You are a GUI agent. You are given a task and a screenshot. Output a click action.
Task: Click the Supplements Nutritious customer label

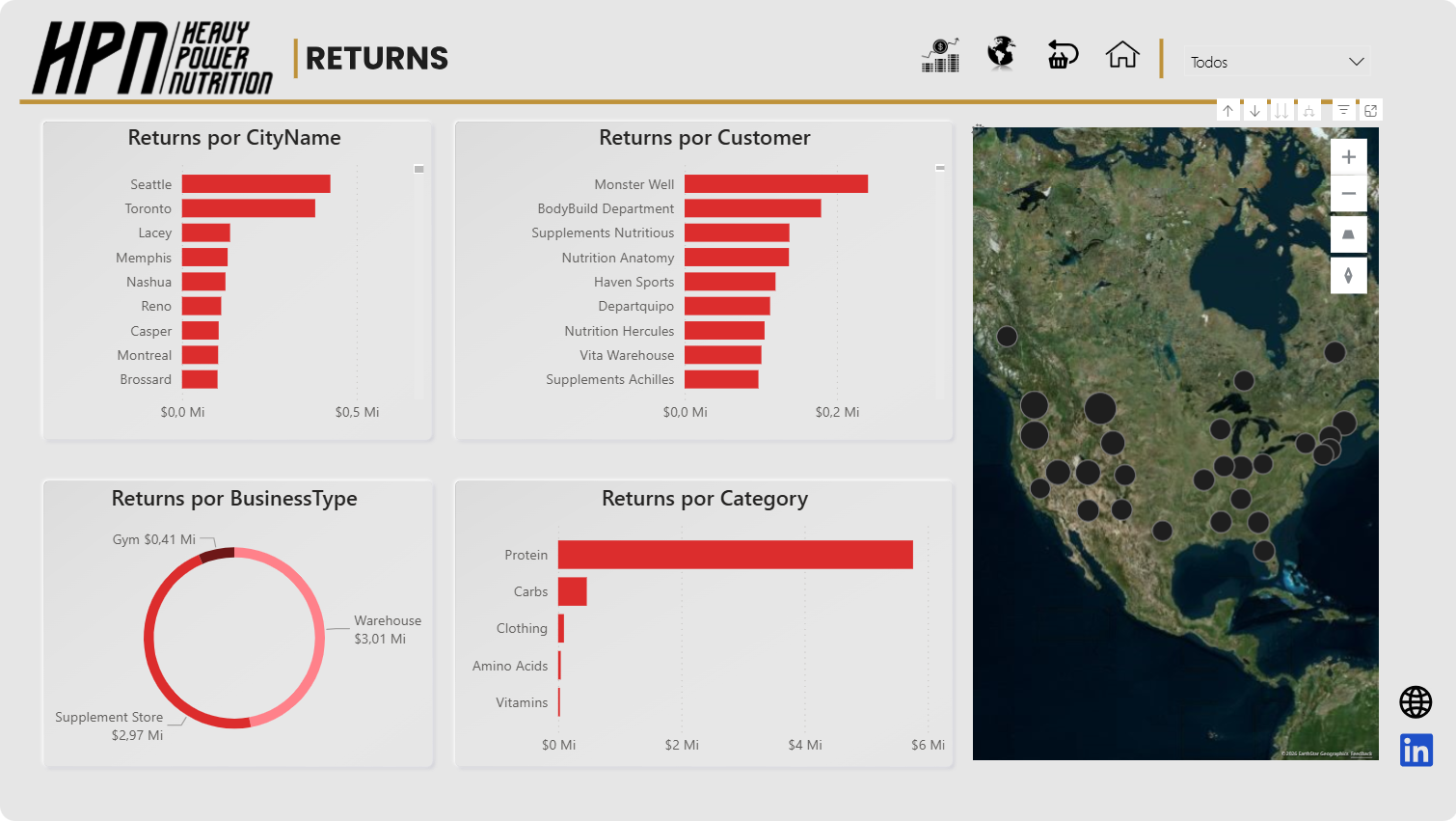tap(603, 233)
